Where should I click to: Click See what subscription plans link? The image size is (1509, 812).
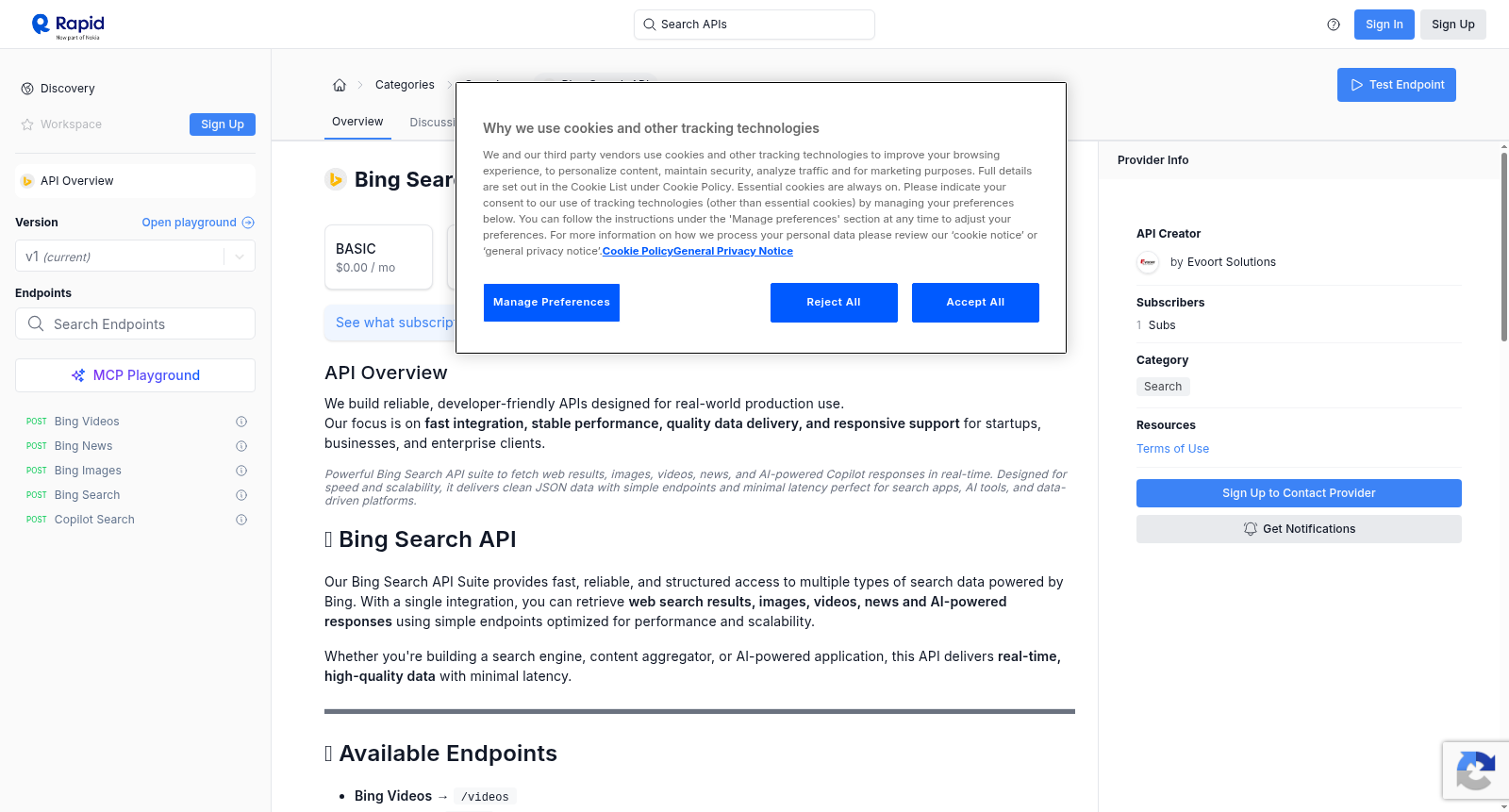click(x=395, y=323)
